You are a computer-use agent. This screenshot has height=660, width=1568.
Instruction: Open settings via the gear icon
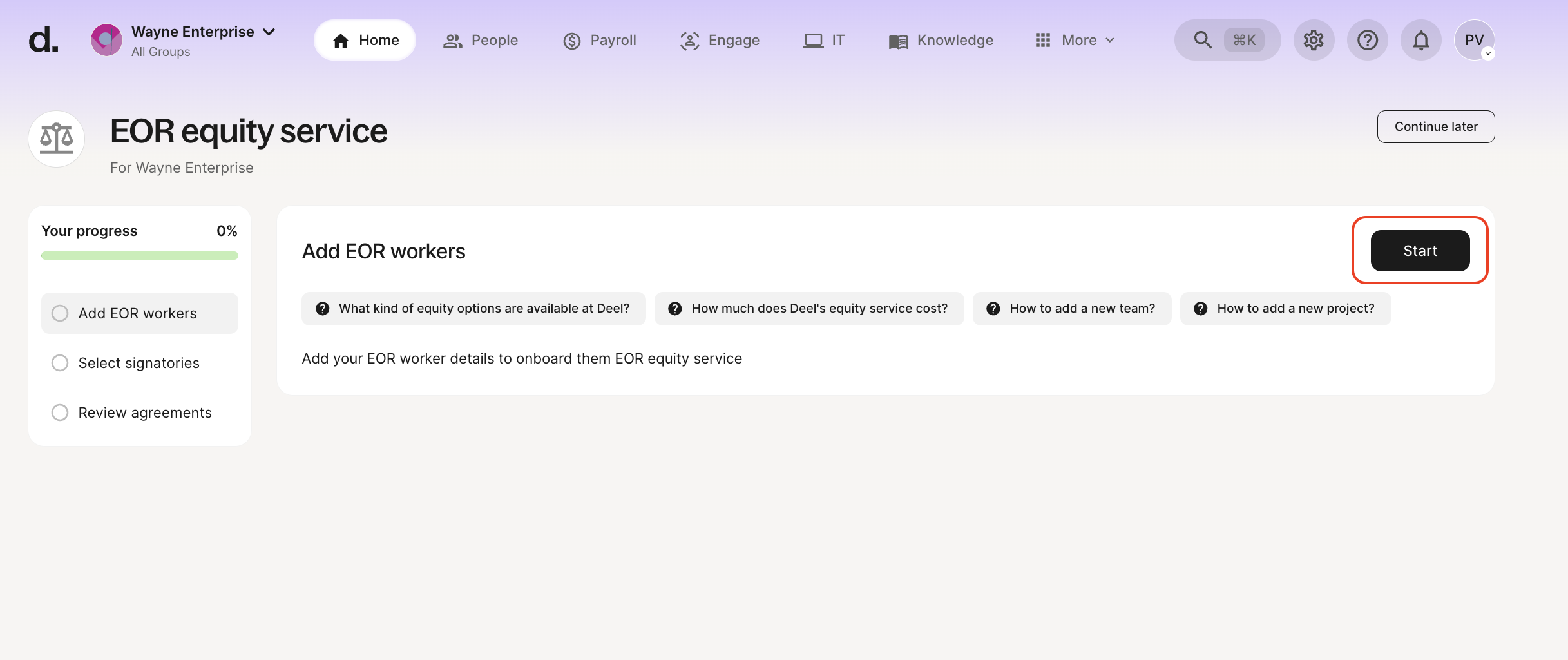pos(1314,40)
